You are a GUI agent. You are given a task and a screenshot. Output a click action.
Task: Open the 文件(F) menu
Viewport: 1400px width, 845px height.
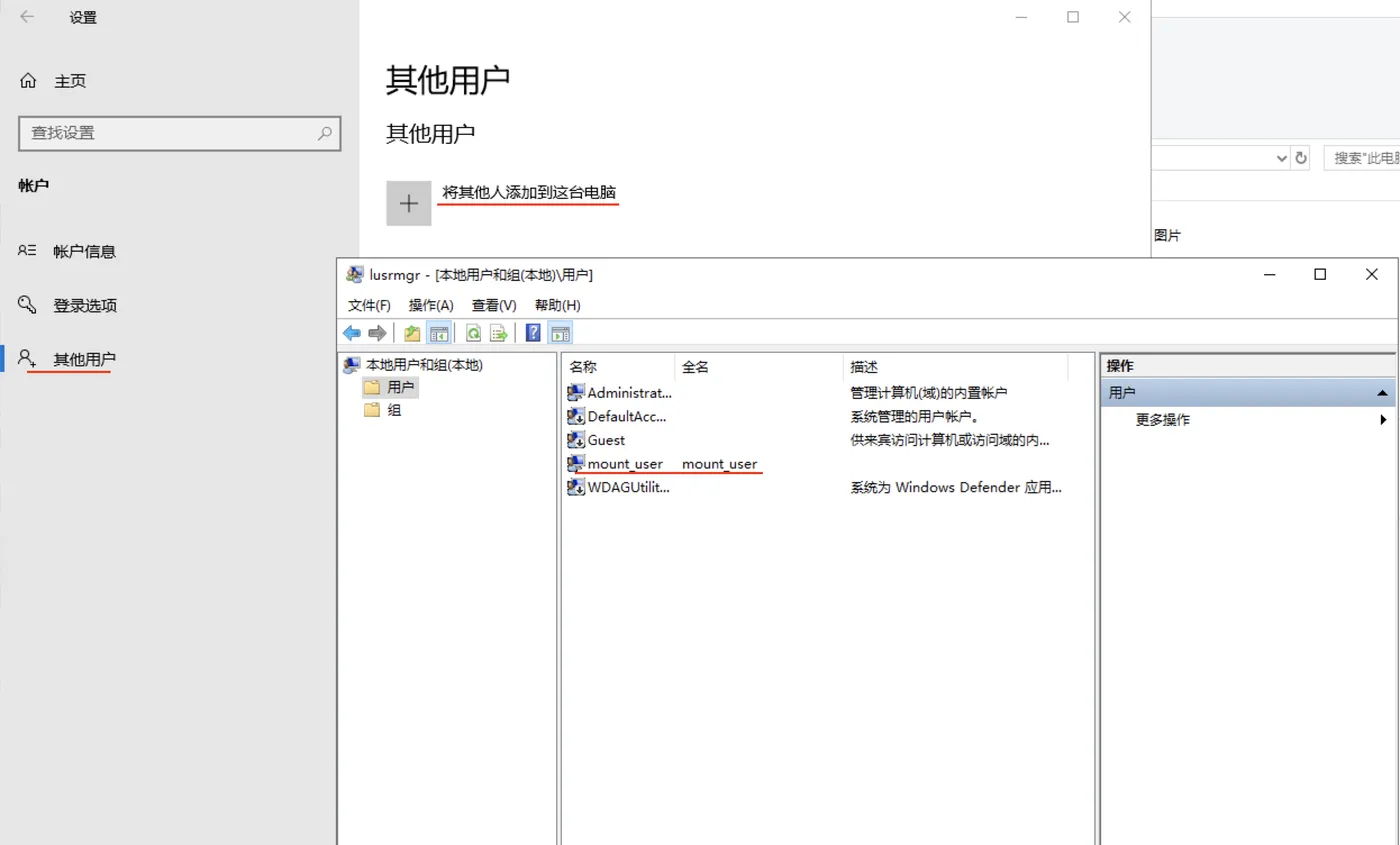[x=369, y=305]
